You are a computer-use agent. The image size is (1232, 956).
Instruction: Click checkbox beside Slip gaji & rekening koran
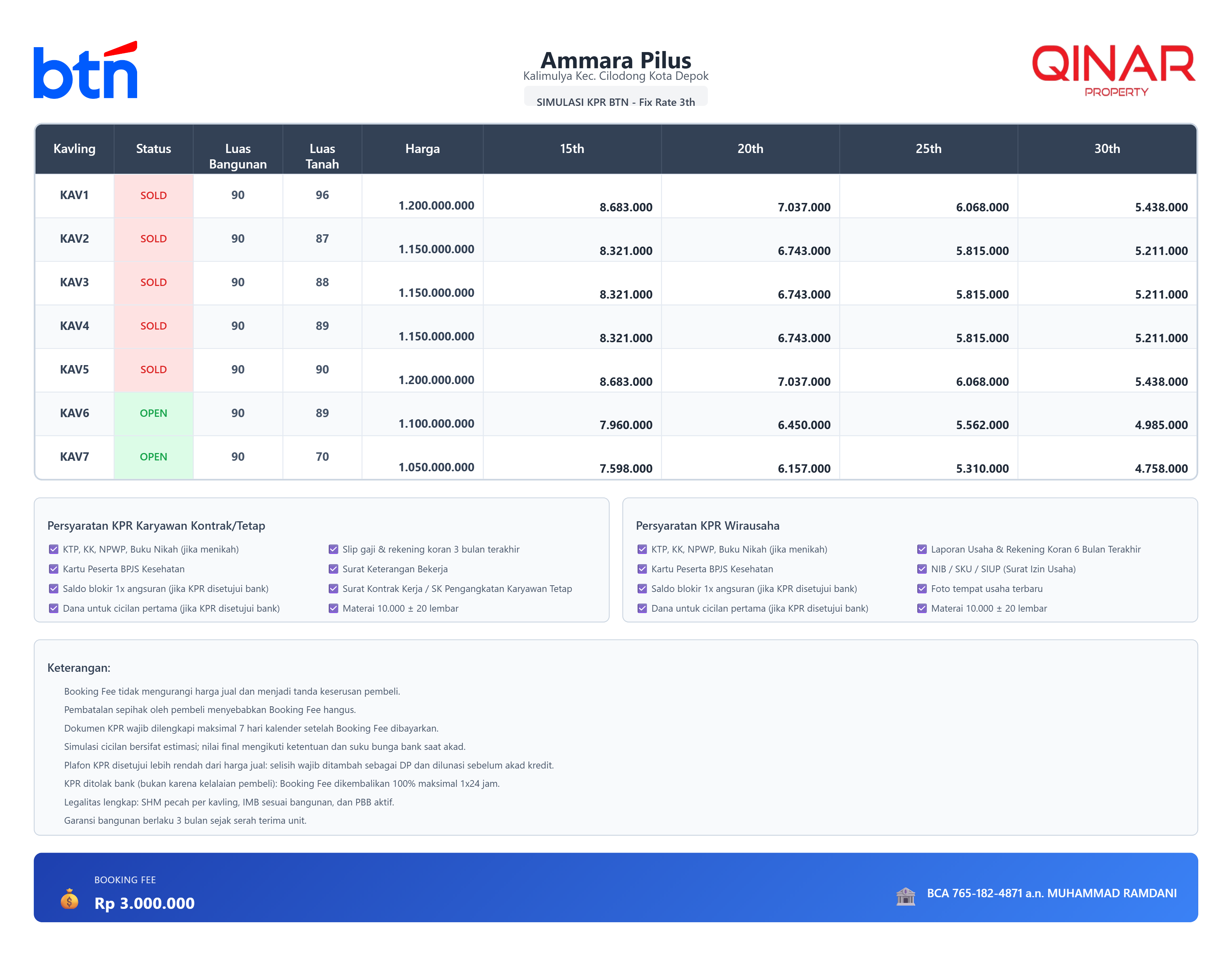pyautogui.click(x=333, y=549)
